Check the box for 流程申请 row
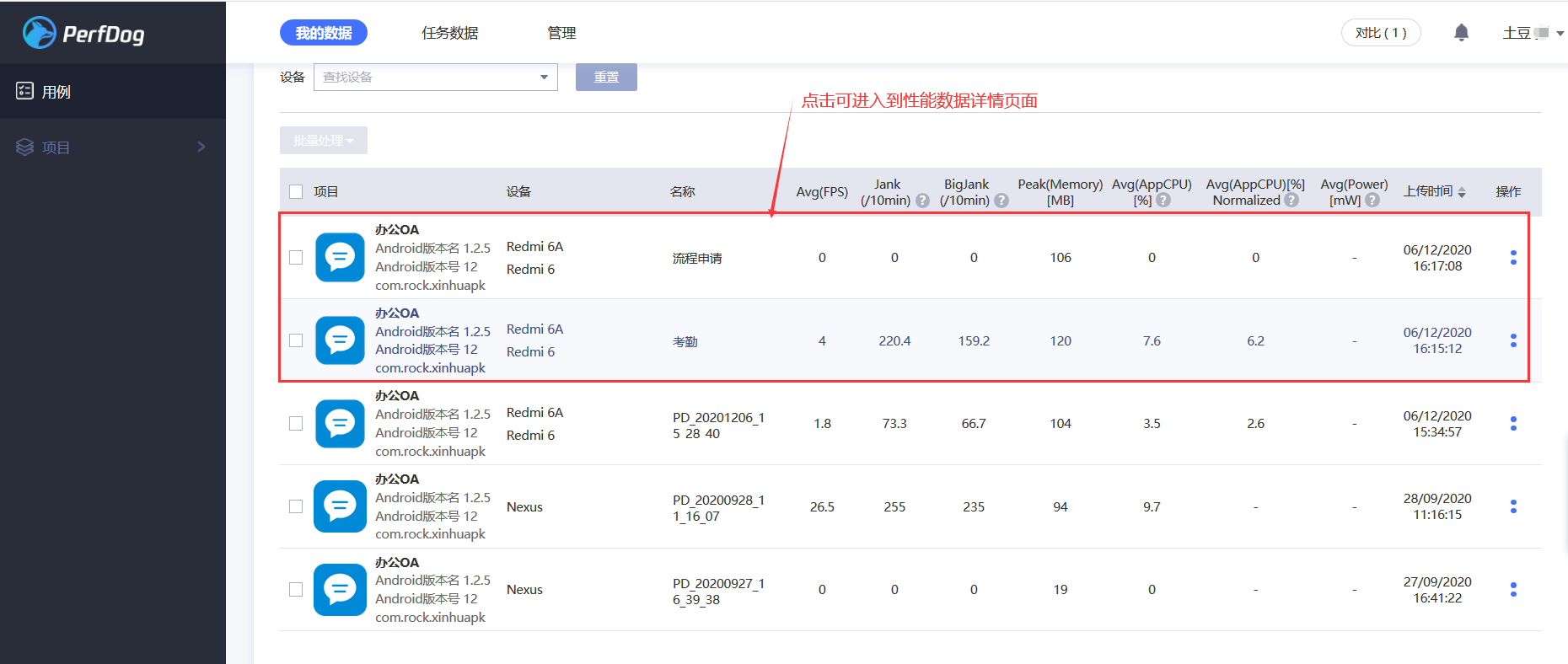The width and height of the screenshot is (1568, 664). [x=296, y=258]
